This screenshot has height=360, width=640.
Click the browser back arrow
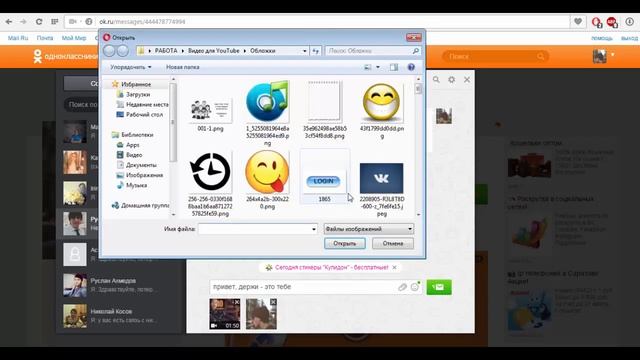tap(9, 22)
